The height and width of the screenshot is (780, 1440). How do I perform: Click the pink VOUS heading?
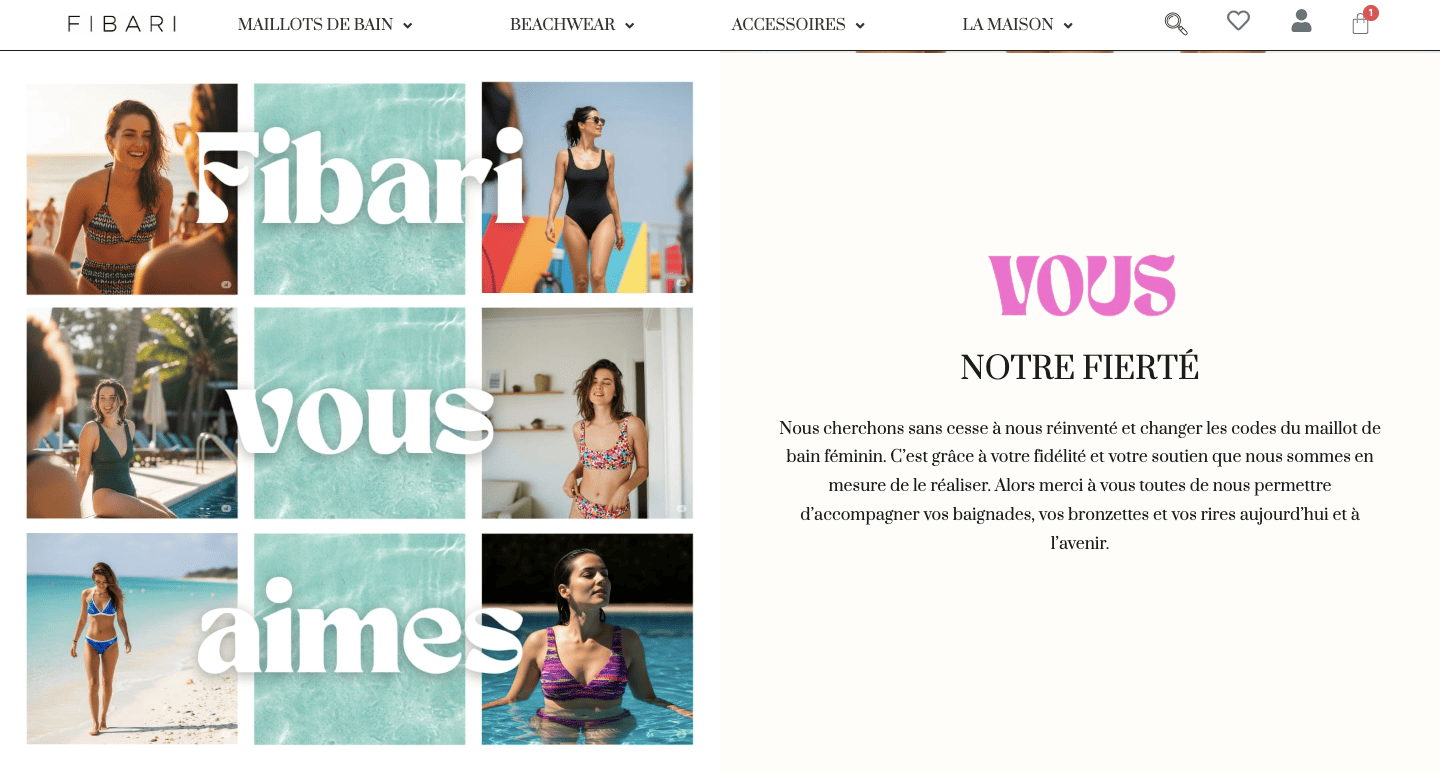1081,285
